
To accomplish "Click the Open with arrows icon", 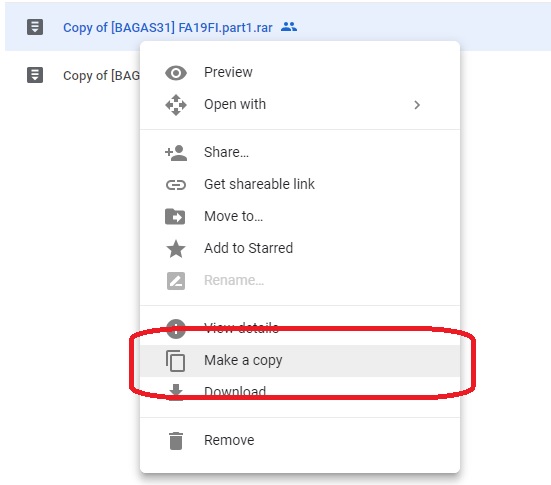I will click(x=176, y=105).
